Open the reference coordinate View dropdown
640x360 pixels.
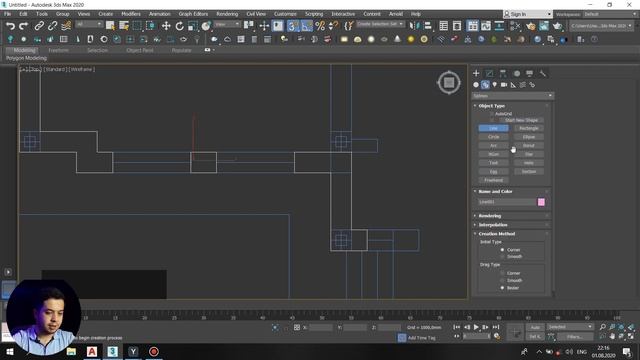click(x=227, y=24)
